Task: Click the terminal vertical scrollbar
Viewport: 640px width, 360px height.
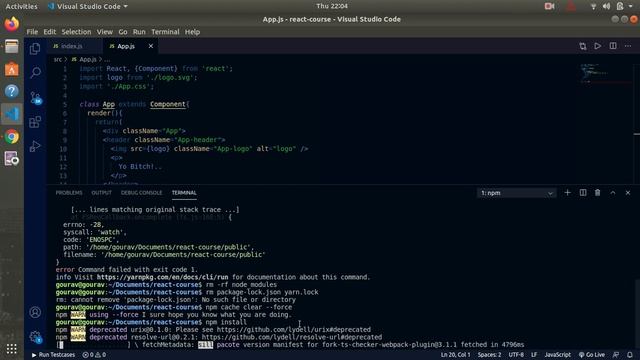Action: coord(637,313)
